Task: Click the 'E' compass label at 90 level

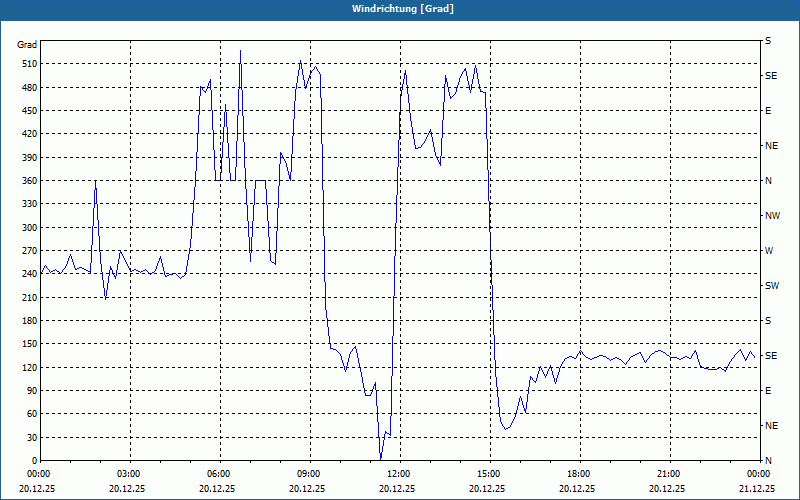Action: 768,391
